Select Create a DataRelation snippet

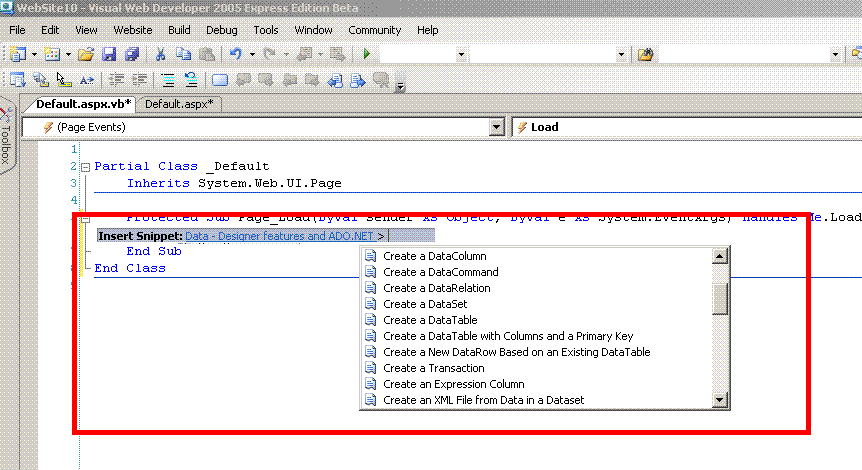[x=436, y=288]
